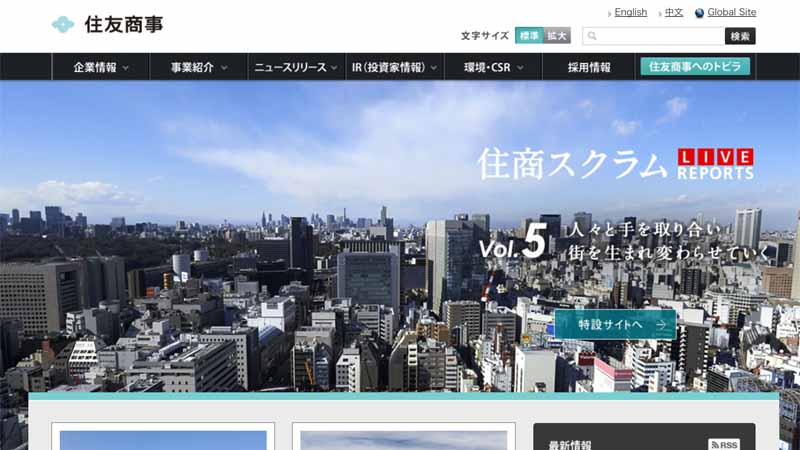Open the 環境・CSR navigation item
Screen dimensions: 800x450
pos(493,67)
